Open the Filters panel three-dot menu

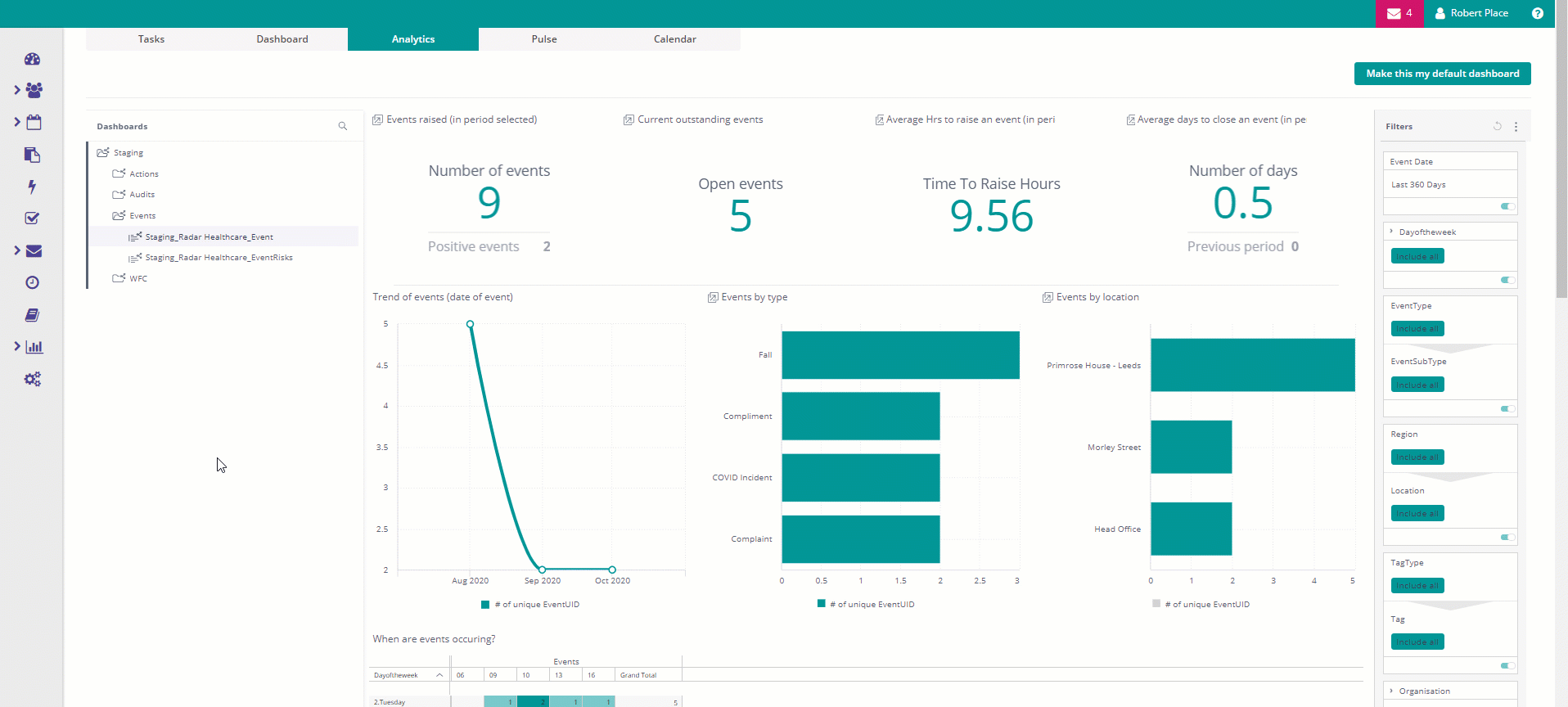pos(1516,127)
